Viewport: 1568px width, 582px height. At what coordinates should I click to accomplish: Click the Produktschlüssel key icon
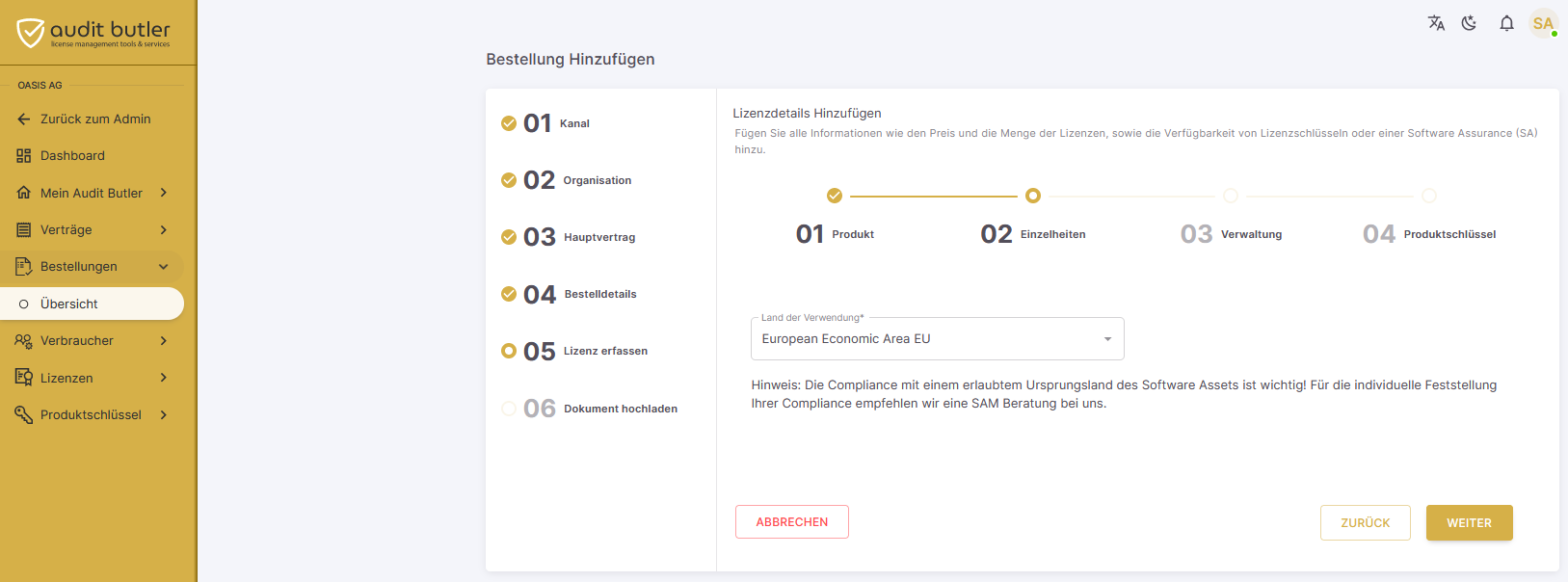[24, 415]
